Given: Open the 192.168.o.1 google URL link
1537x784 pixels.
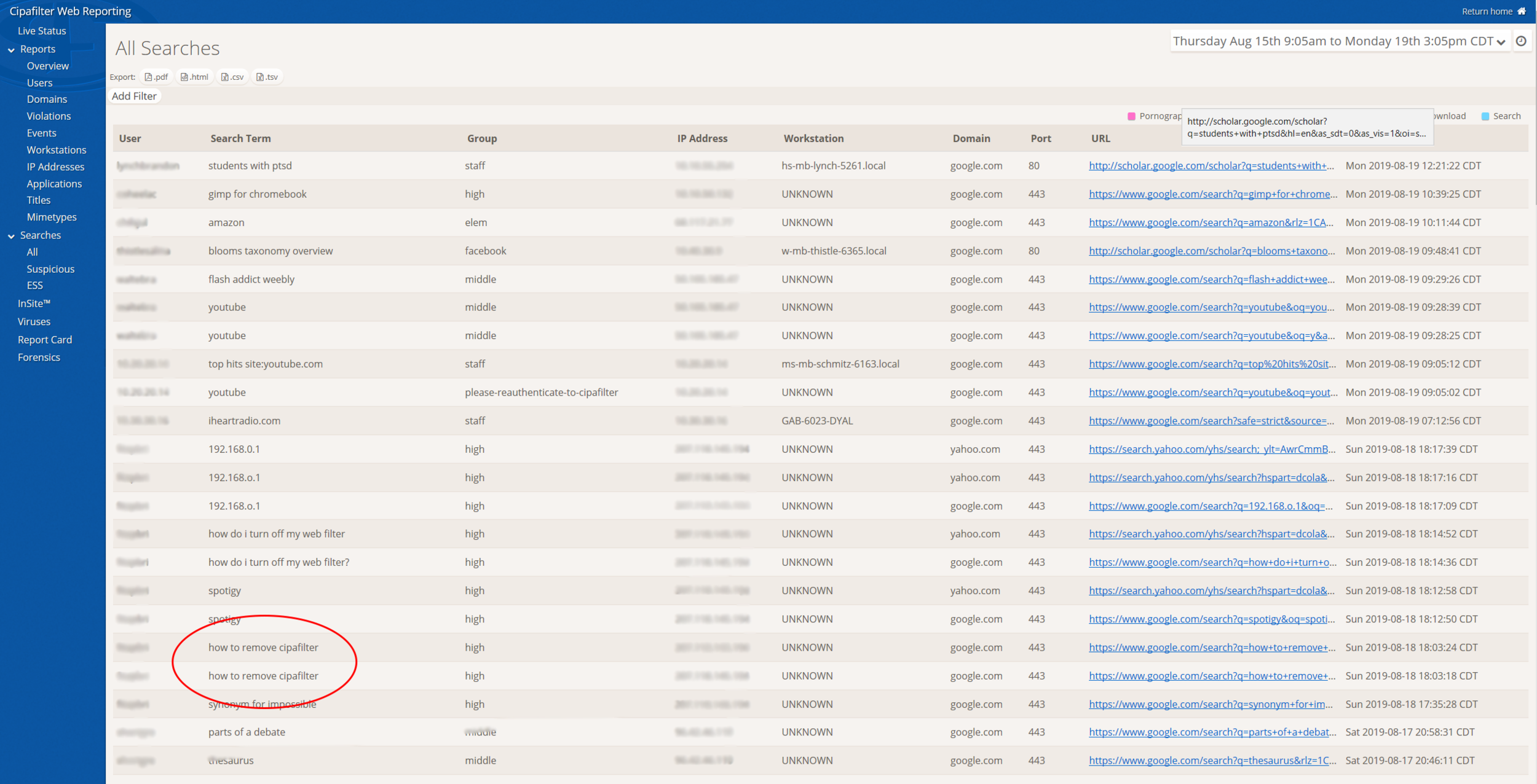Looking at the screenshot, I should click(x=1211, y=506).
